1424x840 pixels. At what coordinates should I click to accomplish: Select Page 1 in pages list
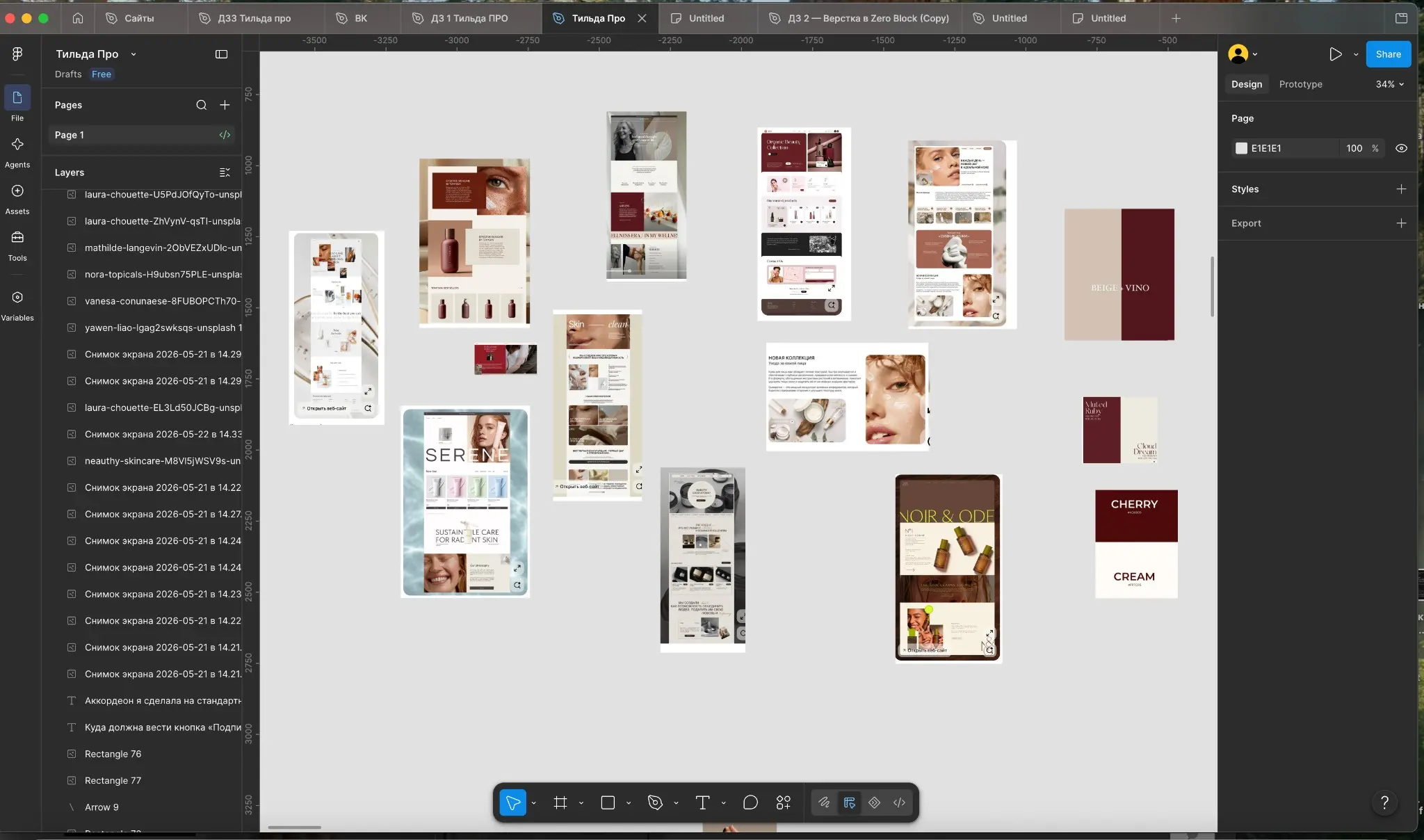click(142, 135)
